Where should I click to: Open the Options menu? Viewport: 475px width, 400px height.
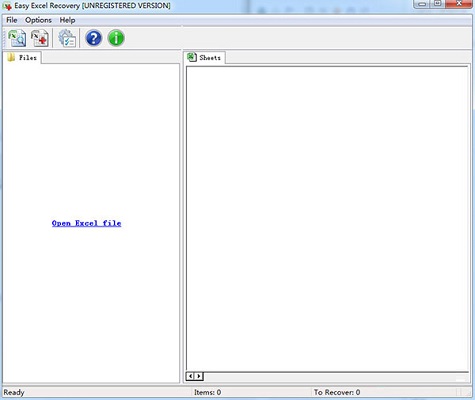[x=38, y=20]
